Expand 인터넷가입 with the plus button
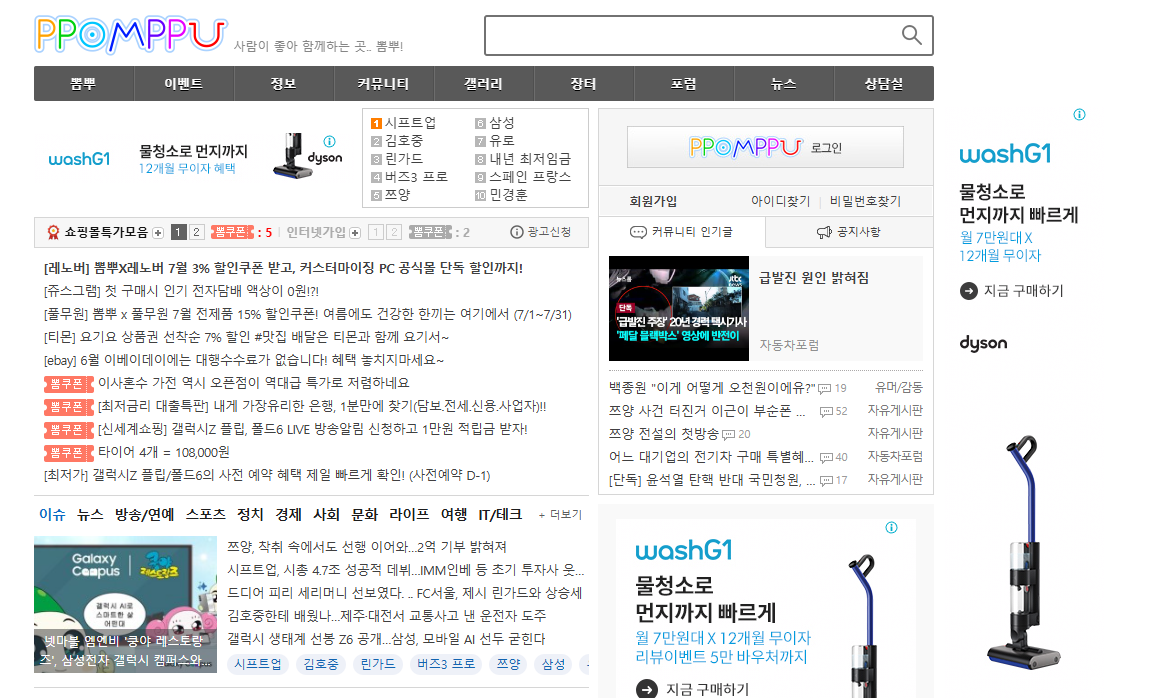 [355, 232]
